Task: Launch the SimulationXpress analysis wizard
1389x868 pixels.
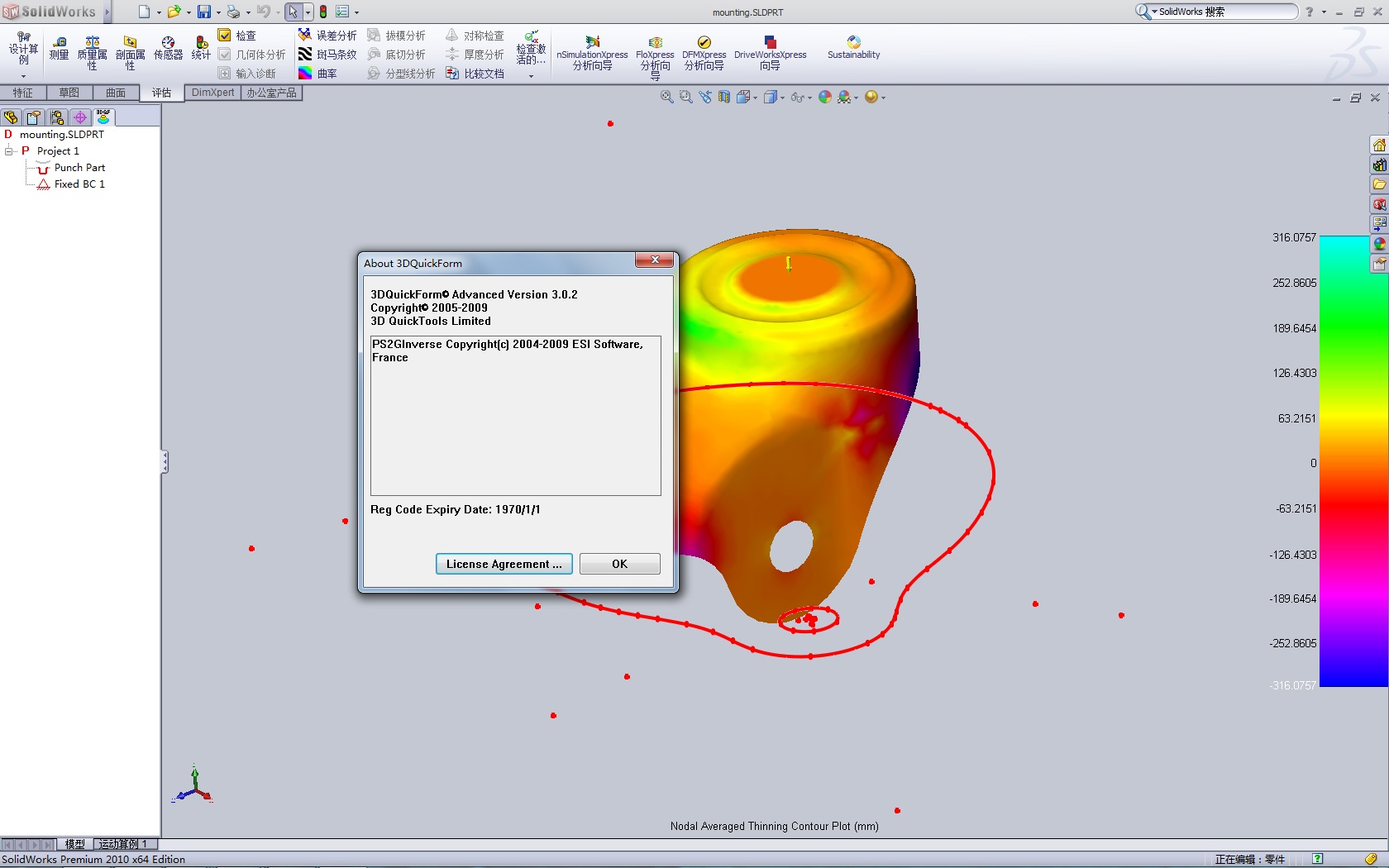Action: click(x=592, y=53)
